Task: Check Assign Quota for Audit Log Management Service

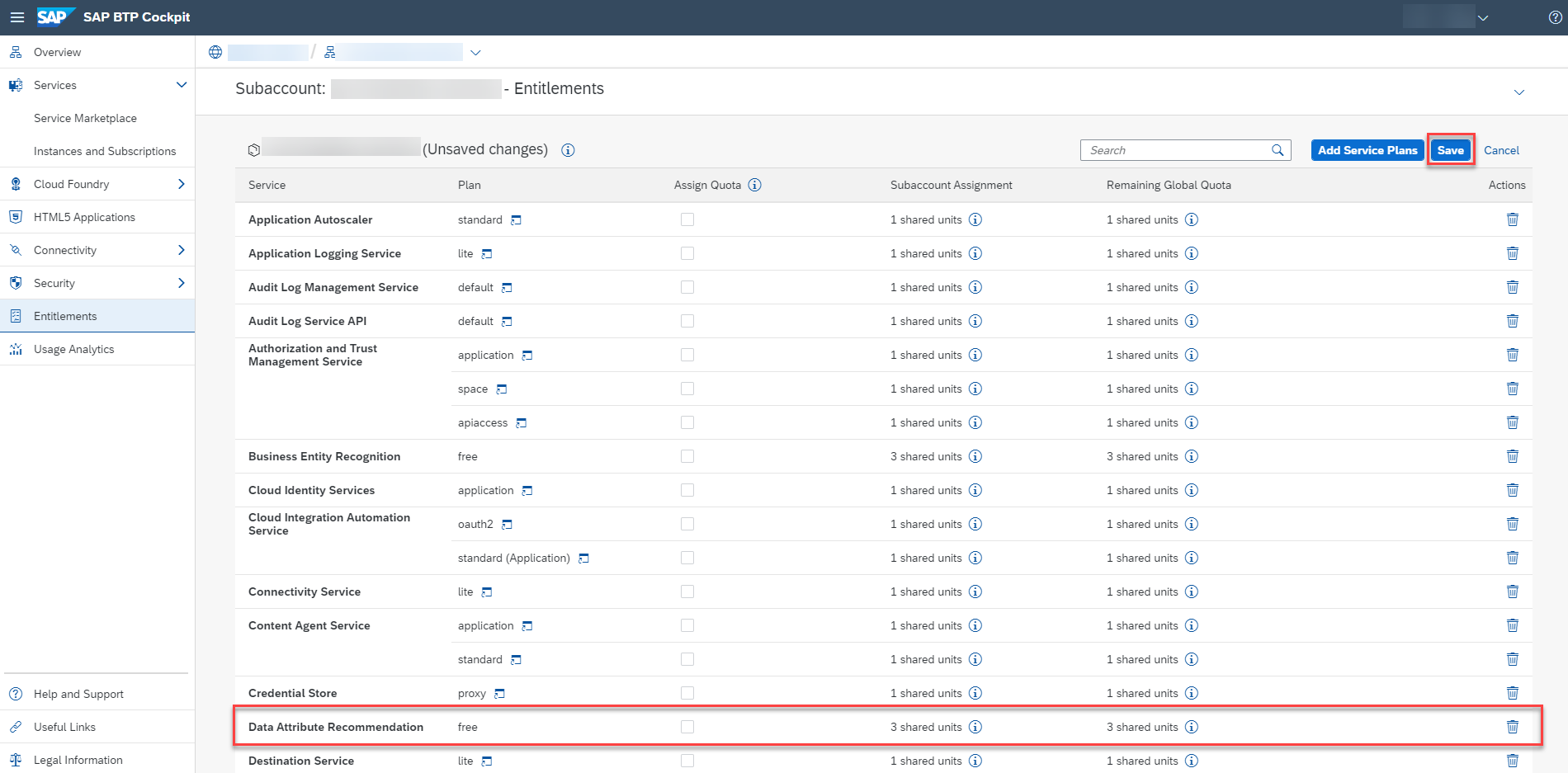Action: click(687, 287)
